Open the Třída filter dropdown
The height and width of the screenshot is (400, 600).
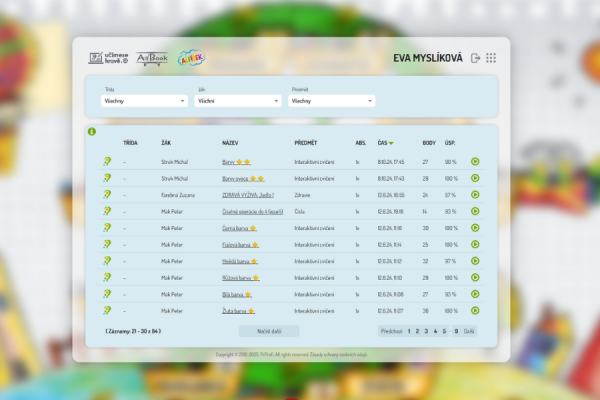pyautogui.click(x=144, y=101)
